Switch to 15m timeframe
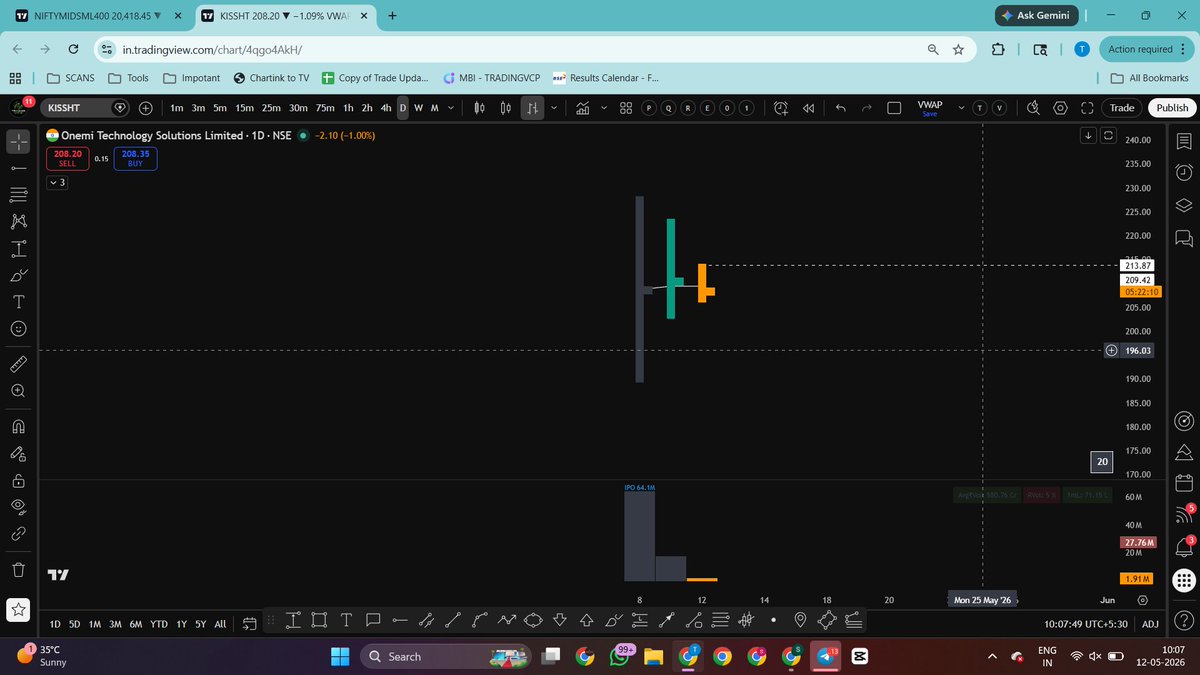This screenshot has width=1200, height=675. pyautogui.click(x=244, y=108)
